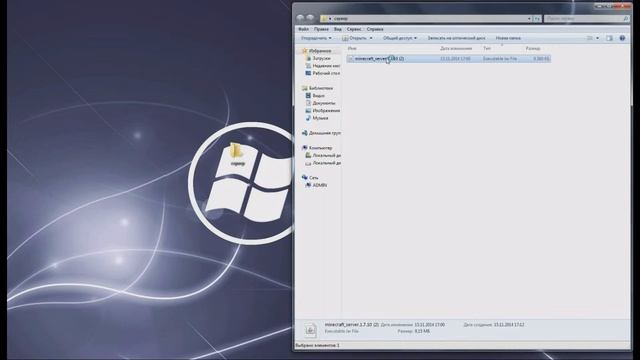Open the arrow next to Открыть
640x360 pixels.
point(371,38)
